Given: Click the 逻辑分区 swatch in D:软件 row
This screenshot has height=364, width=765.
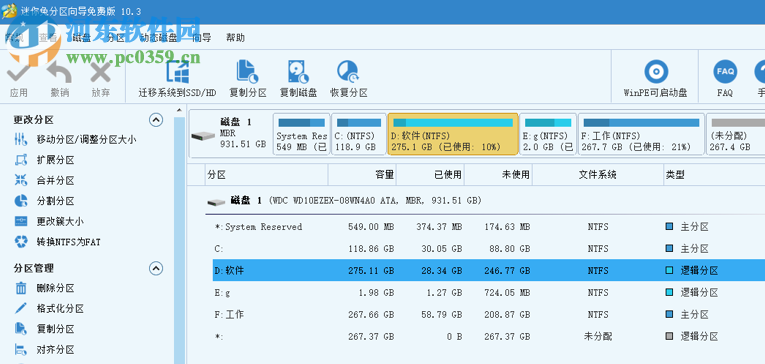Looking at the screenshot, I should pos(669,270).
